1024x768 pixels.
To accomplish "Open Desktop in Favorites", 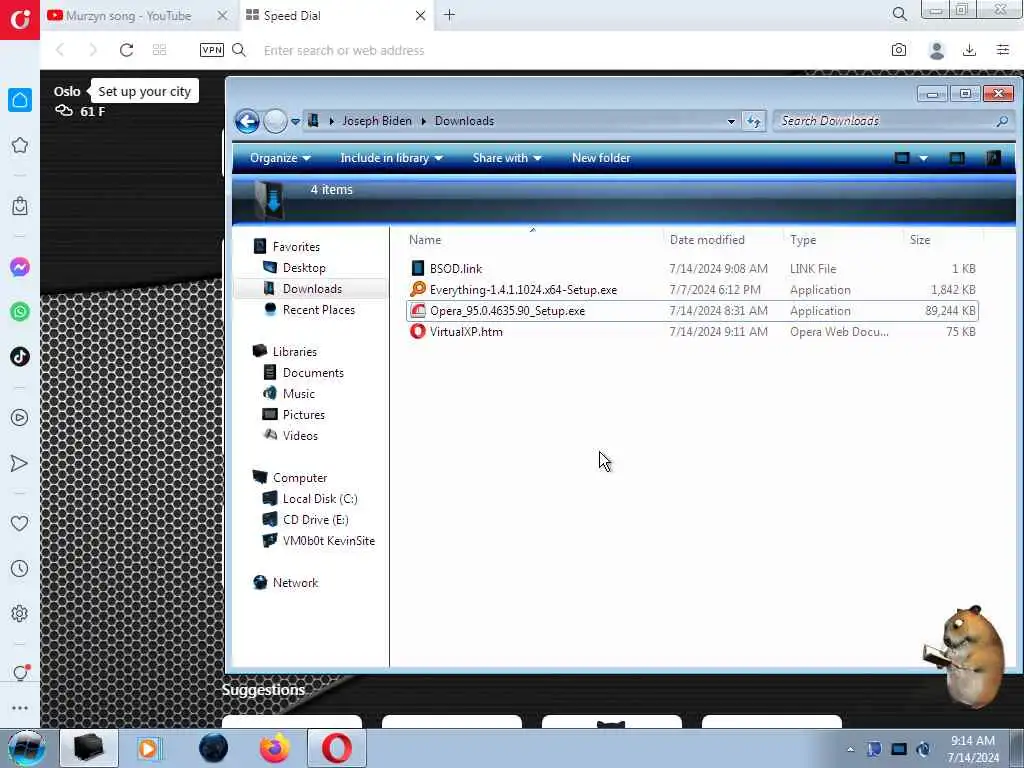I will [x=304, y=268].
